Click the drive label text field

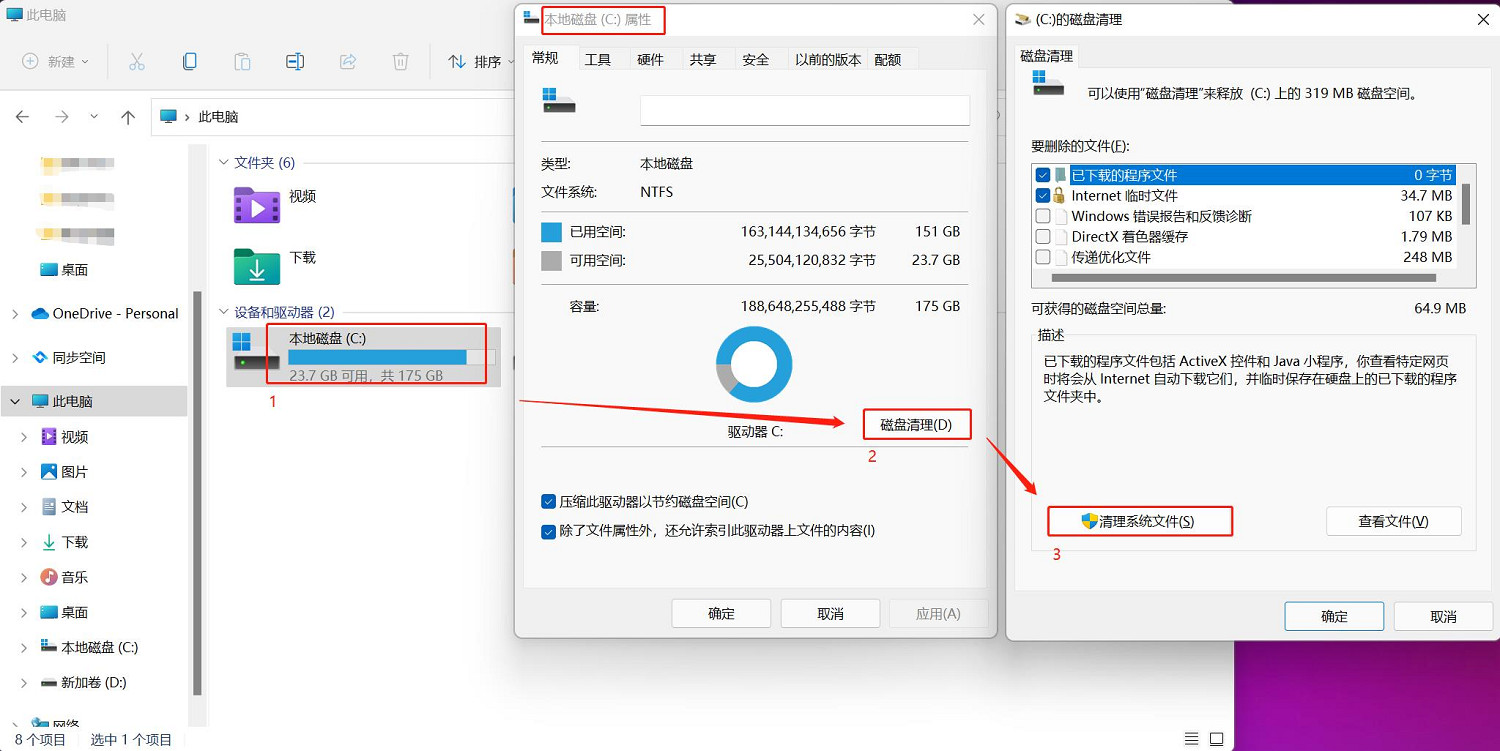804,110
